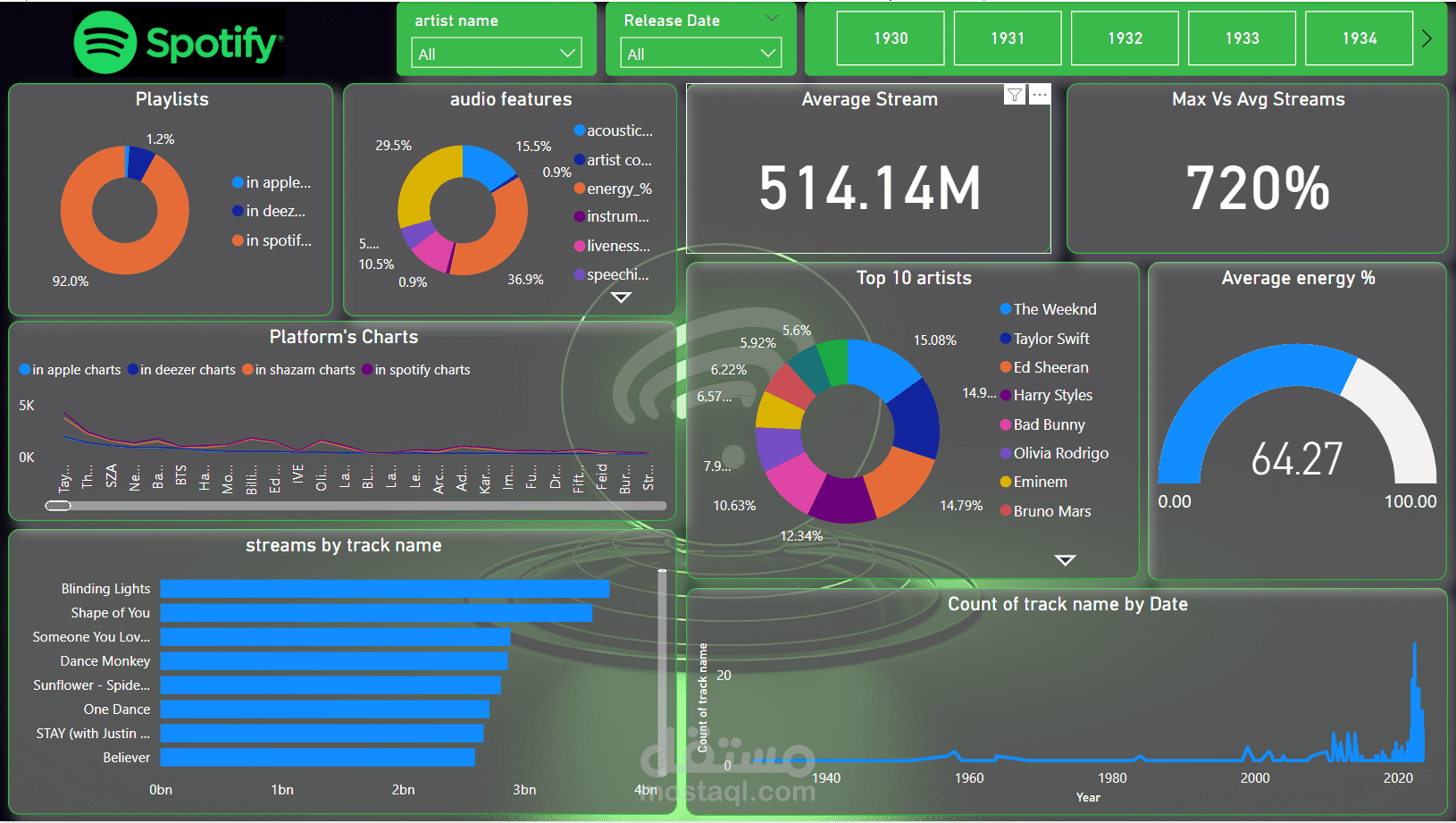Select 'speechi...' in the audio features legend
This screenshot has width=1456, height=823.
[613, 274]
